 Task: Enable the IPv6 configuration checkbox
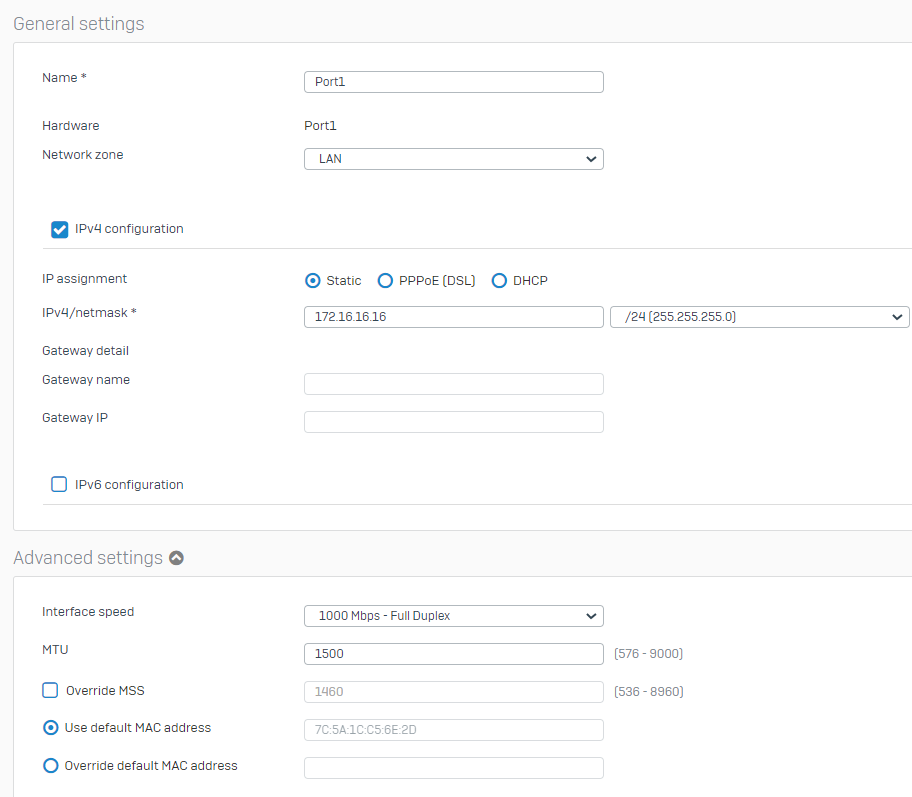point(59,485)
